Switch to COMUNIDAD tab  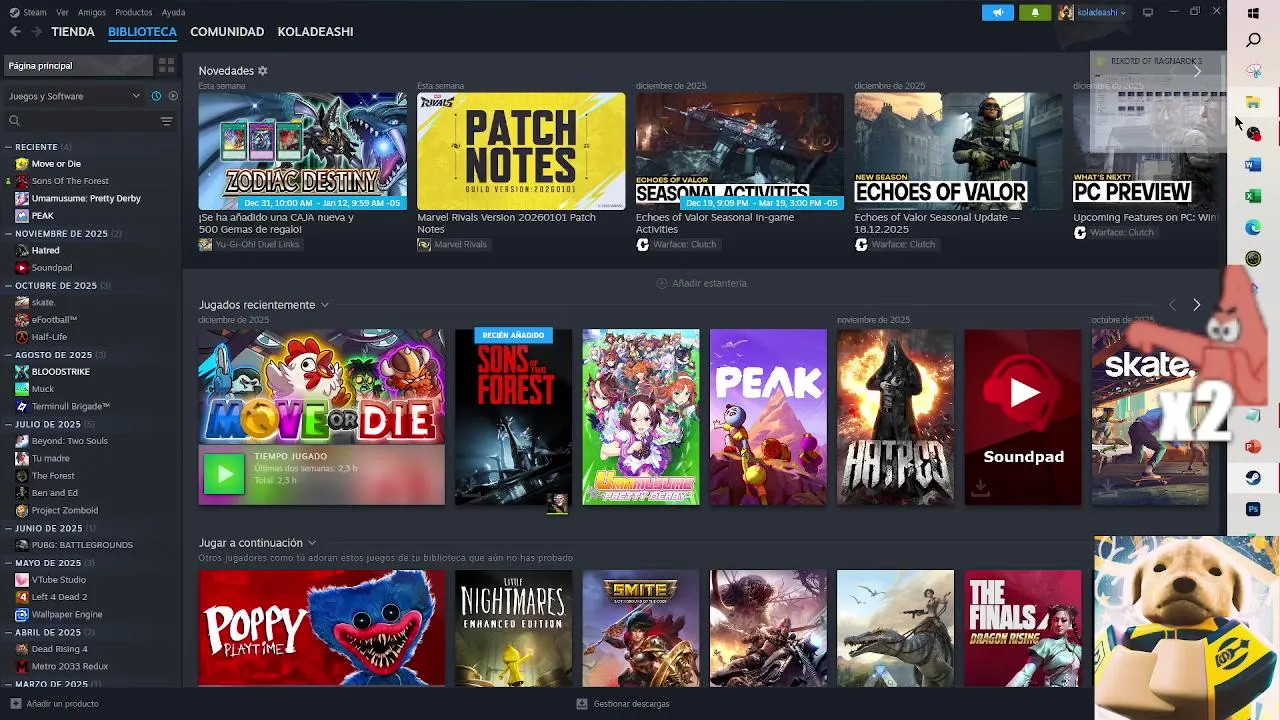click(227, 32)
